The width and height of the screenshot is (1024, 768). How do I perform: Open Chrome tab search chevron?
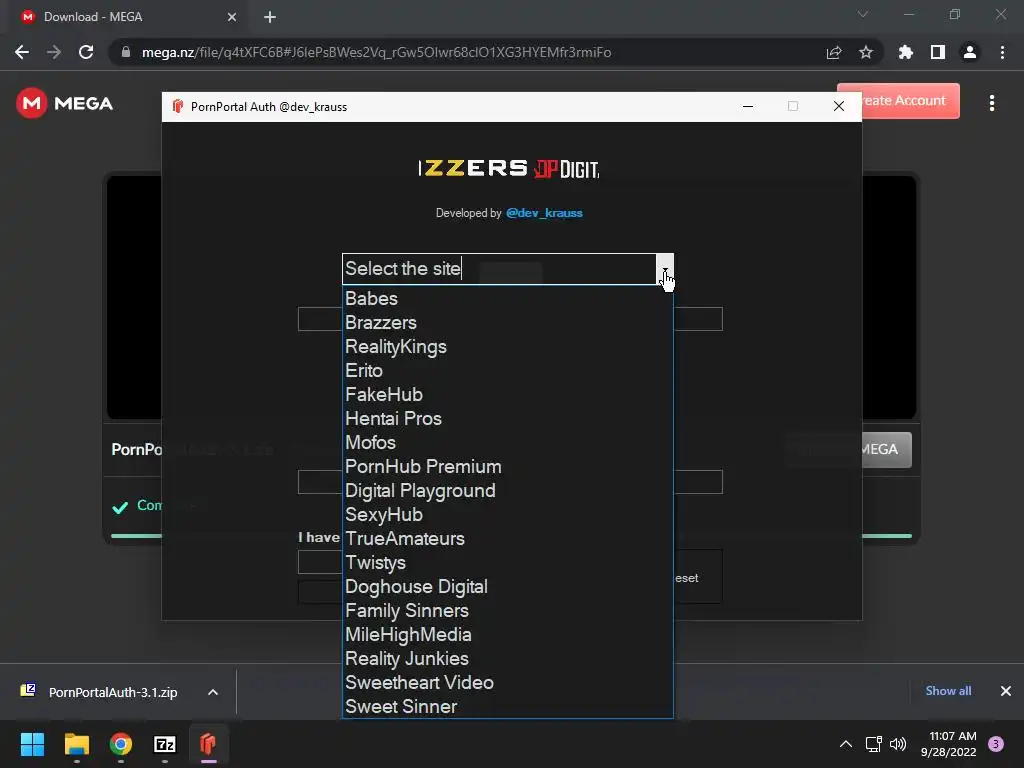(863, 14)
